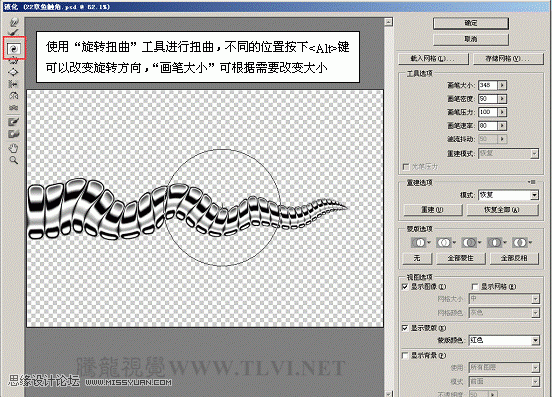Click the 画笔大小 value field

(488, 85)
